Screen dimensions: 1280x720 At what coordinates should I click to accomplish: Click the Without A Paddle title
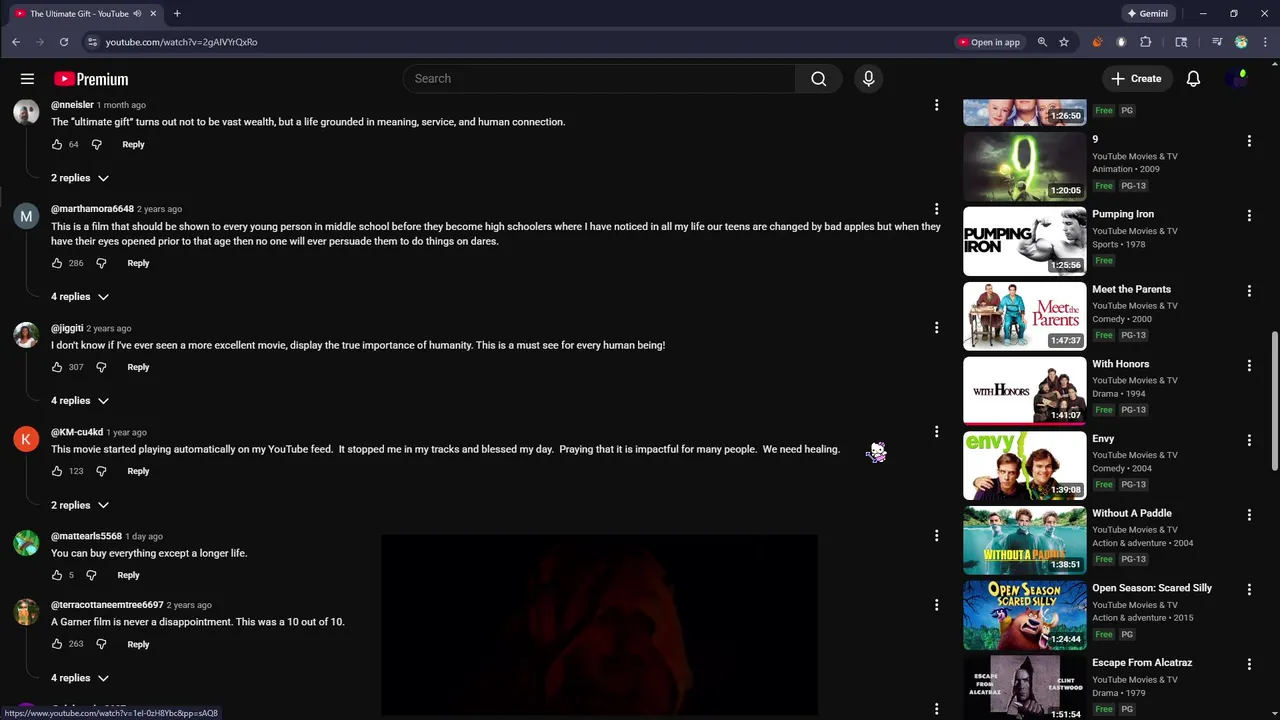click(x=1131, y=513)
